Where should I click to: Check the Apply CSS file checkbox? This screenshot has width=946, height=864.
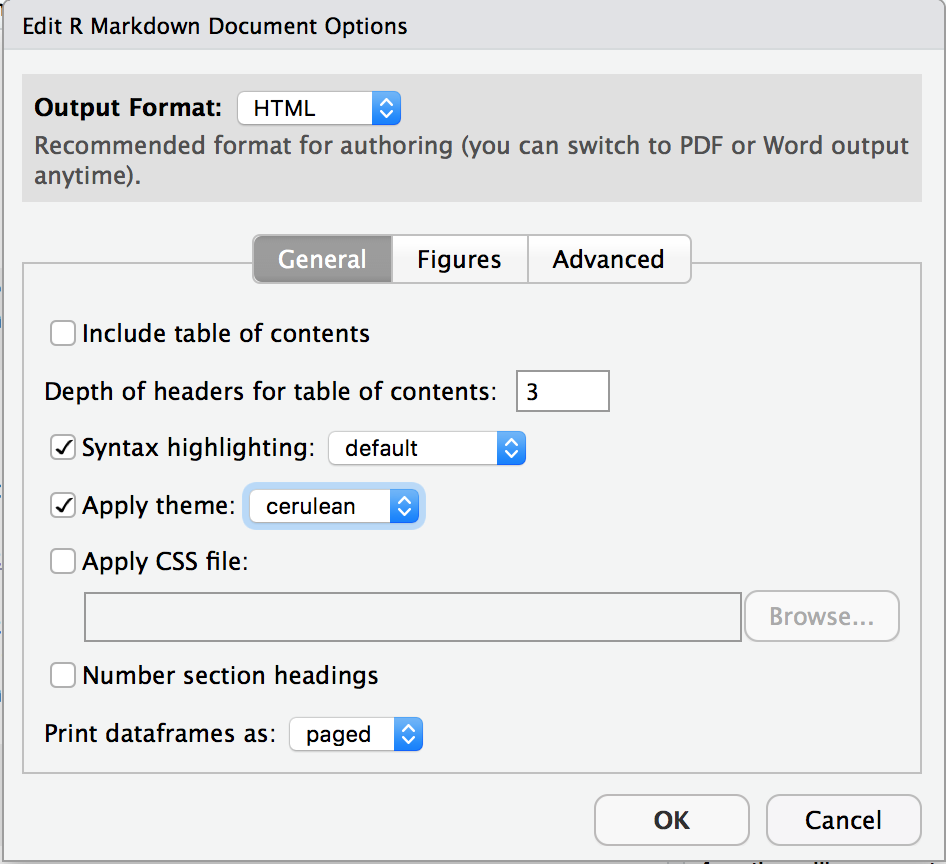pos(63,561)
